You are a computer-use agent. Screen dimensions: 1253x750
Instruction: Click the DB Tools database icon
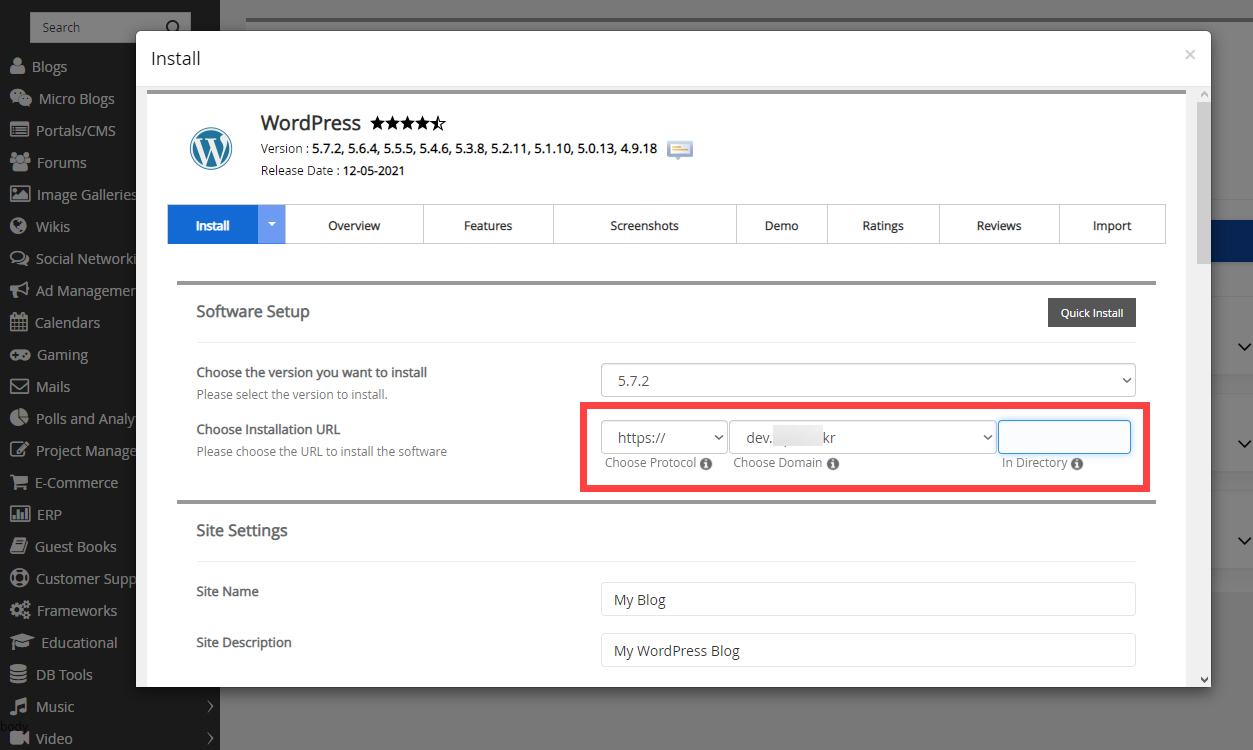point(18,674)
